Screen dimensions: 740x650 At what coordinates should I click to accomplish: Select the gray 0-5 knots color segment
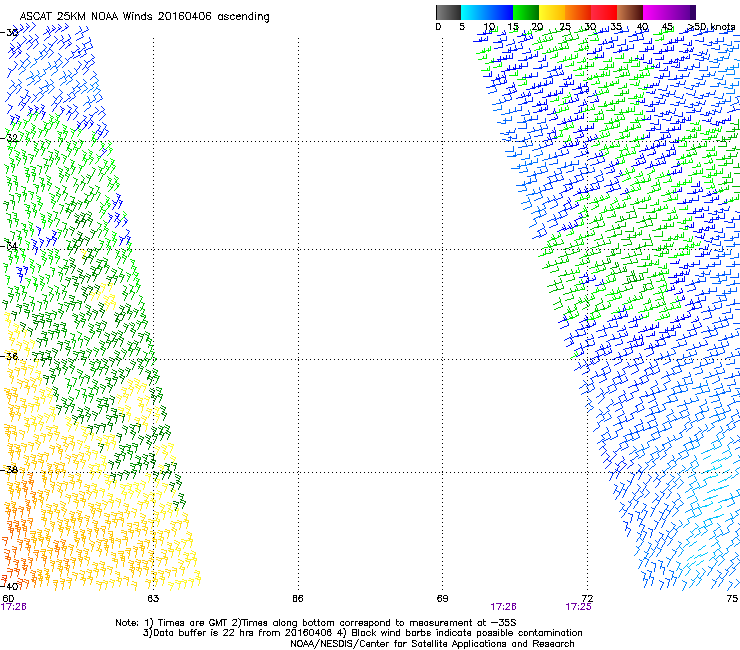coord(448,12)
